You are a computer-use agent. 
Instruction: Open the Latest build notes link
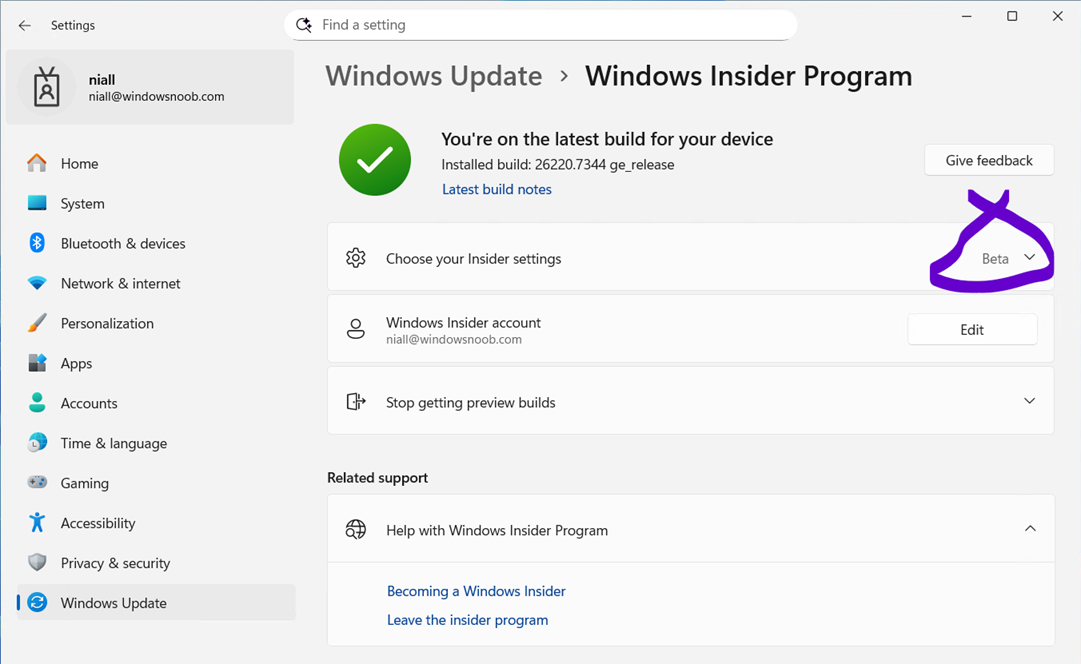pos(496,189)
